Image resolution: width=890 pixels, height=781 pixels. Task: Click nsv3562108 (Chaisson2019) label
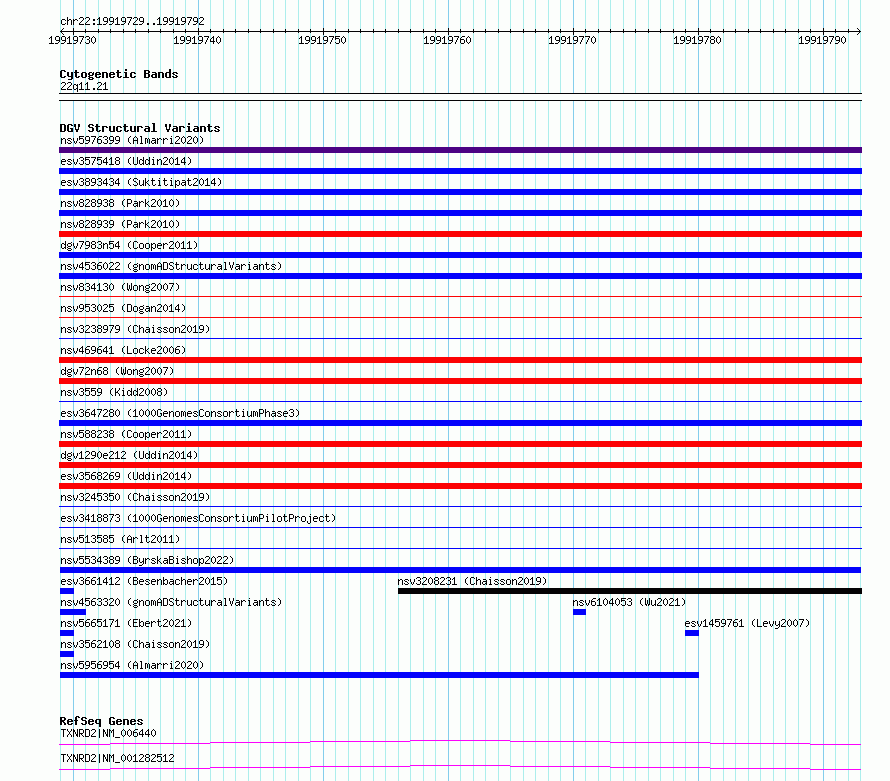(x=135, y=644)
